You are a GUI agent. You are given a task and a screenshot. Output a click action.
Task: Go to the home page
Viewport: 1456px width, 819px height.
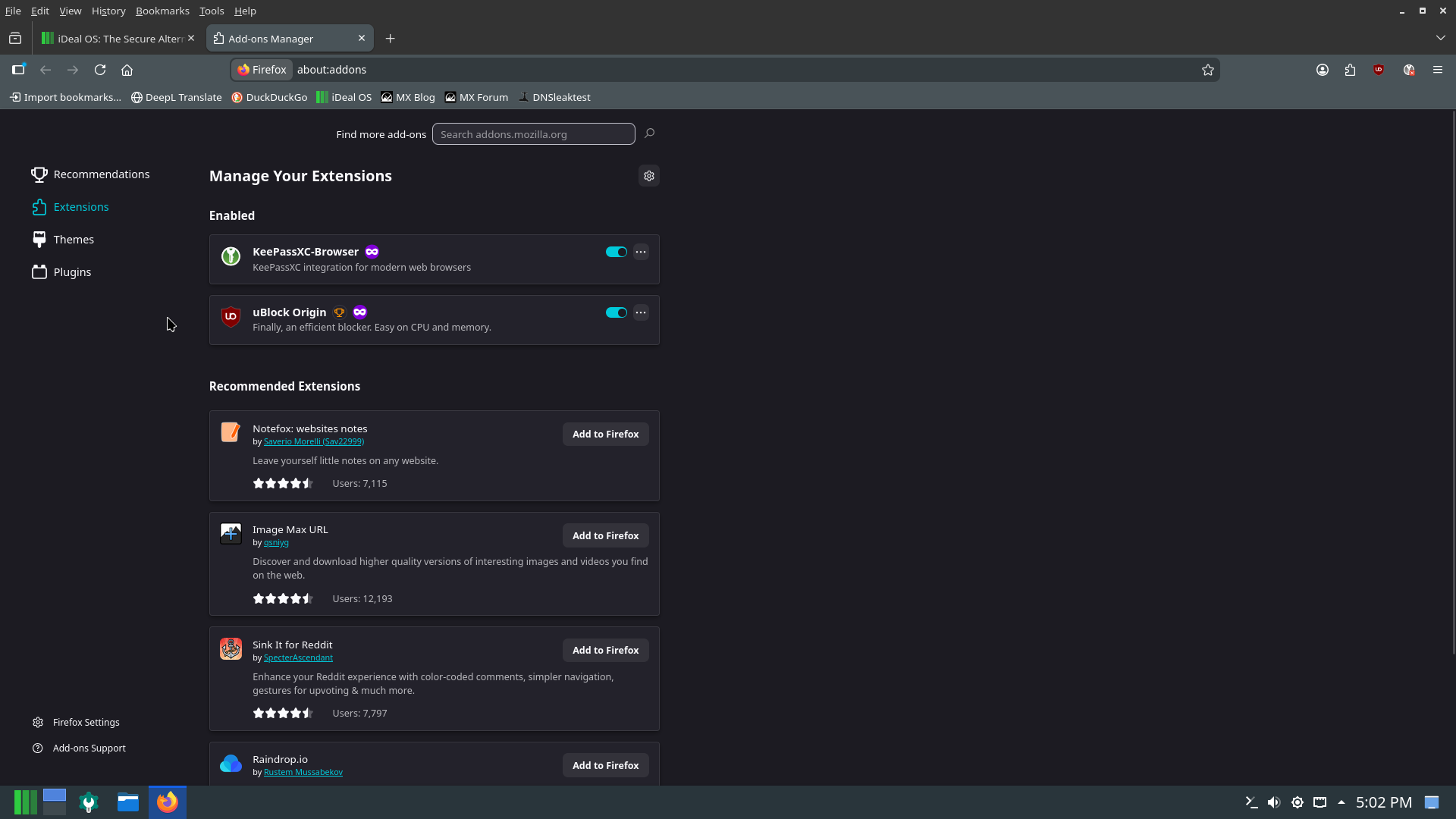pos(127,70)
